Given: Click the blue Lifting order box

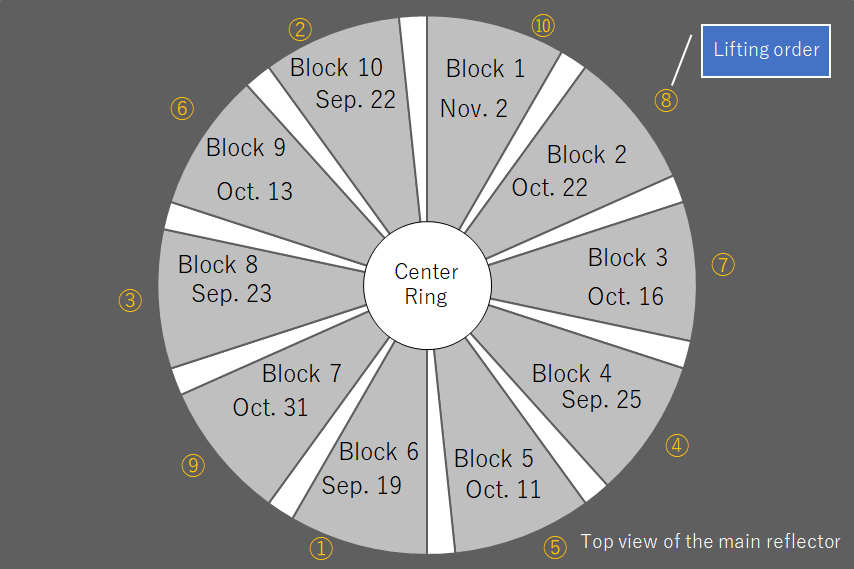Looking at the screenshot, I should (x=766, y=51).
